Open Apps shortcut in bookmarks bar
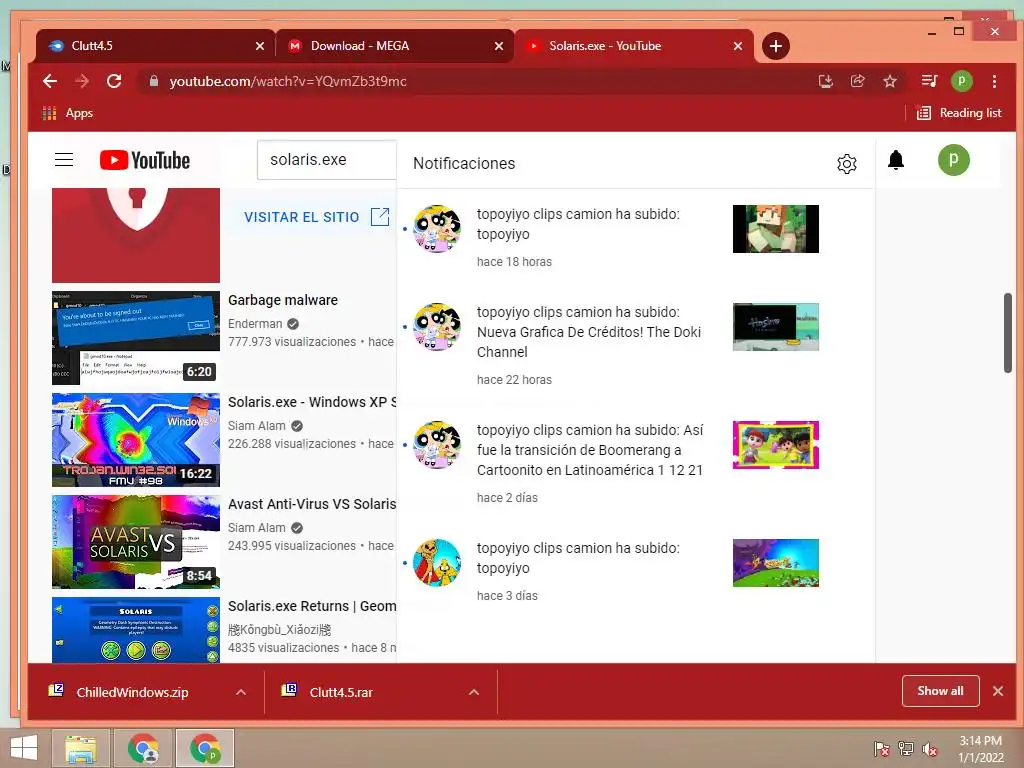Image resolution: width=1024 pixels, height=768 pixels. (68, 113)
